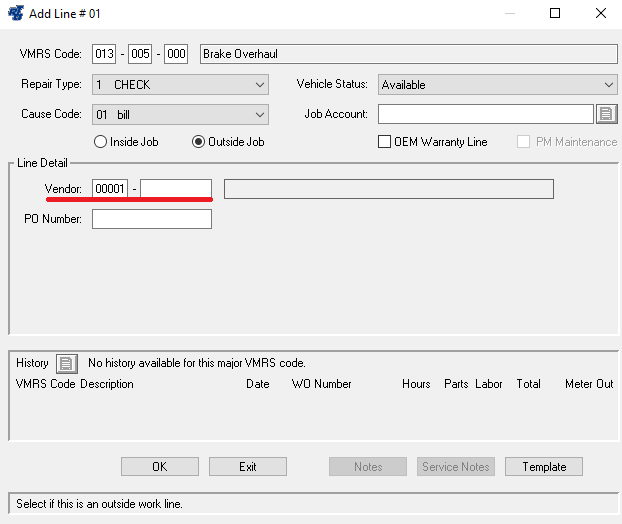Open the Template button
The height and width of the screenshot is (524, 622).
(544, 467)
